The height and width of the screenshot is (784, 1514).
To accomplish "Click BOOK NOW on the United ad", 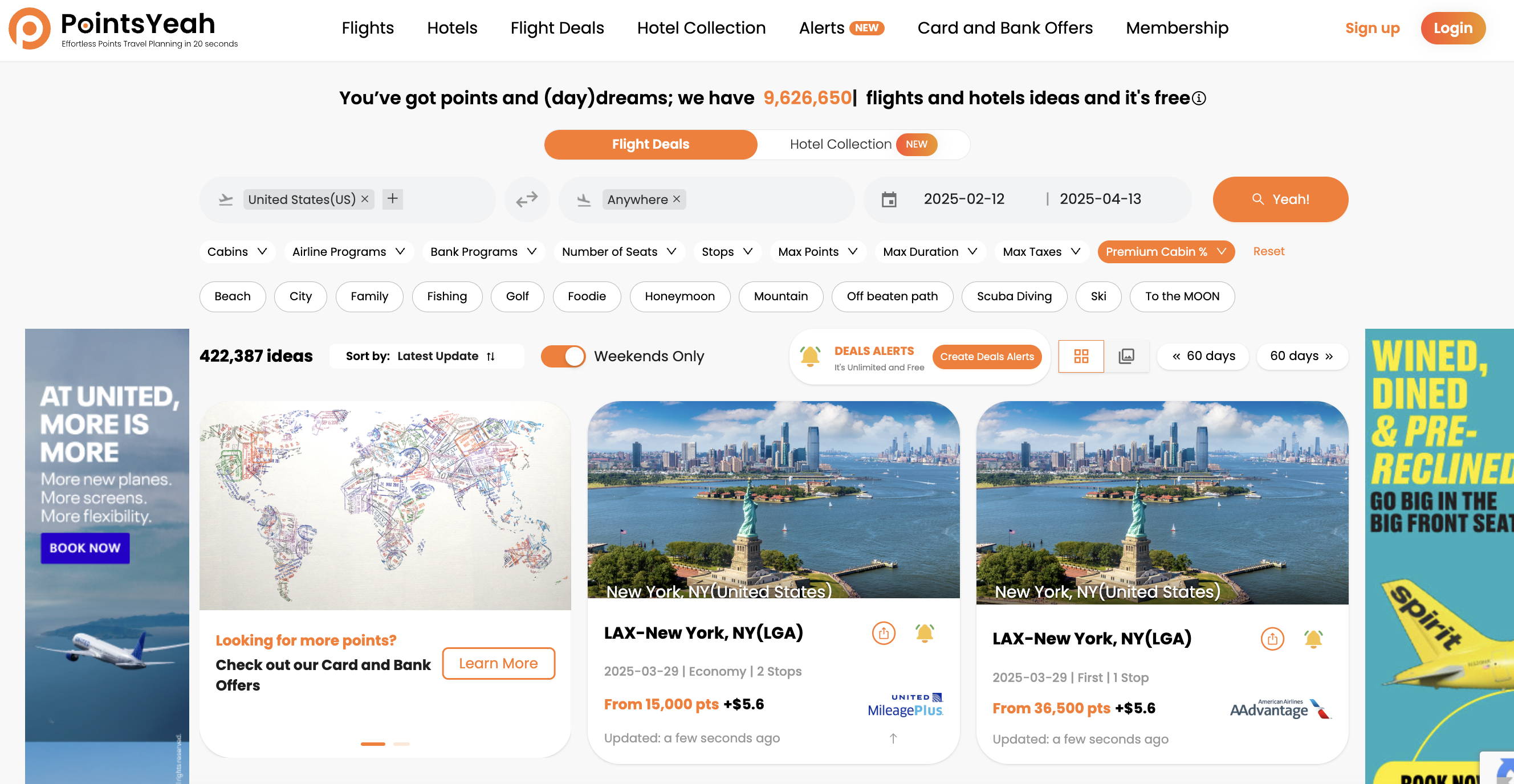I will point(84,548).
